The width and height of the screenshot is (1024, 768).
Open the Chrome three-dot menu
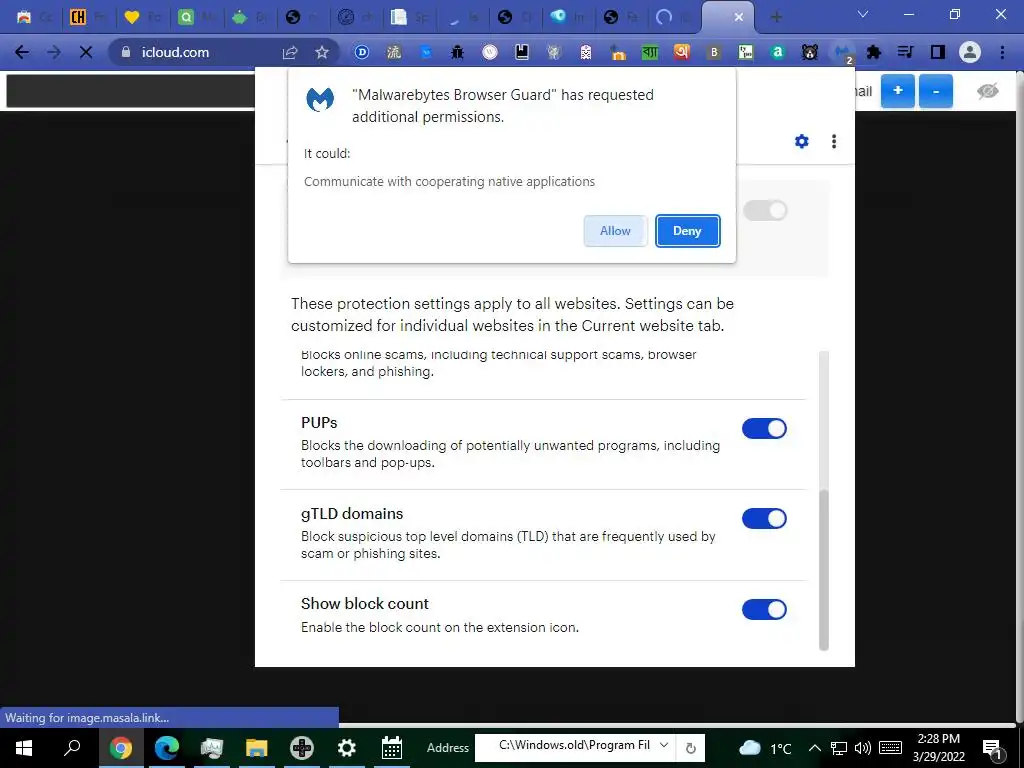click(1002, 52)
